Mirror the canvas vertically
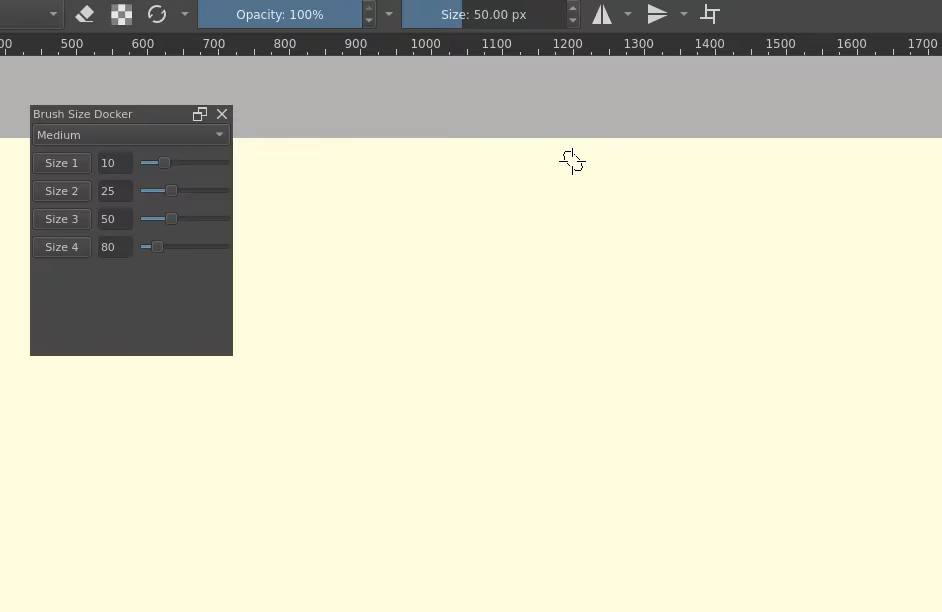 pos(657,14)
